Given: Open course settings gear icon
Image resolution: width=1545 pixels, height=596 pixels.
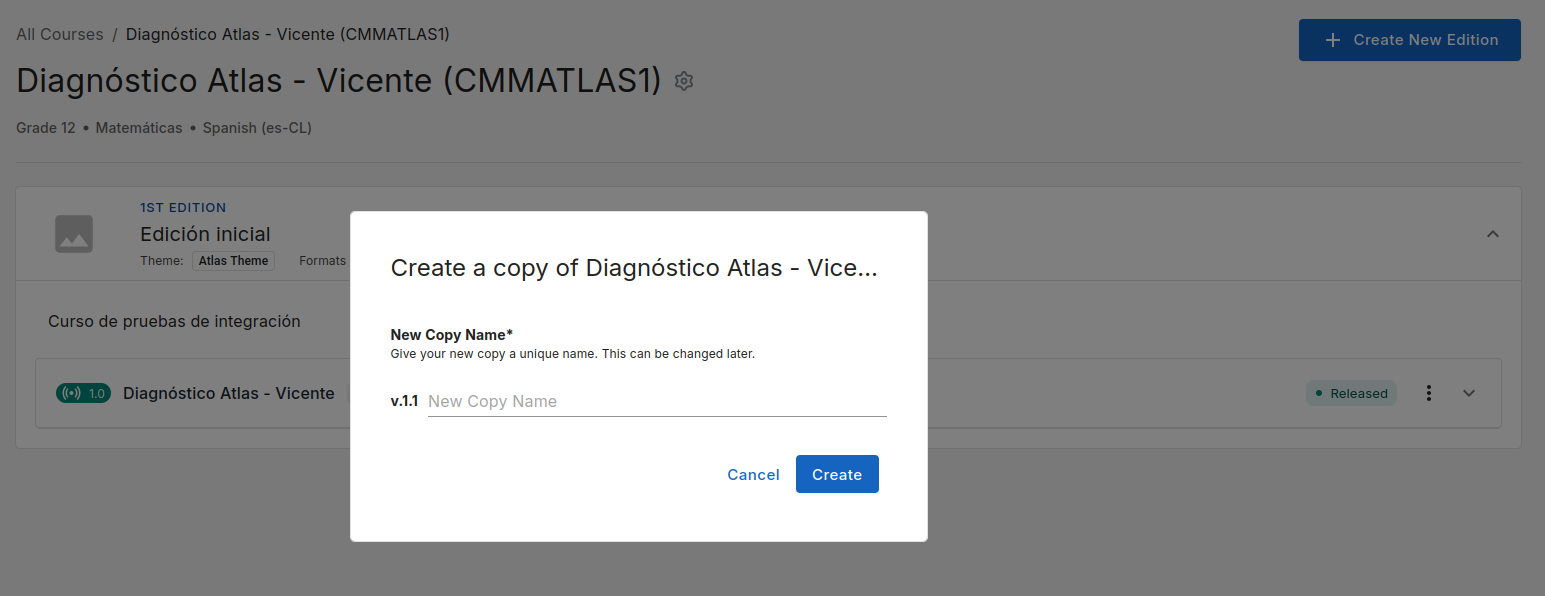Looking at the screenshot, I should point(684,81).
